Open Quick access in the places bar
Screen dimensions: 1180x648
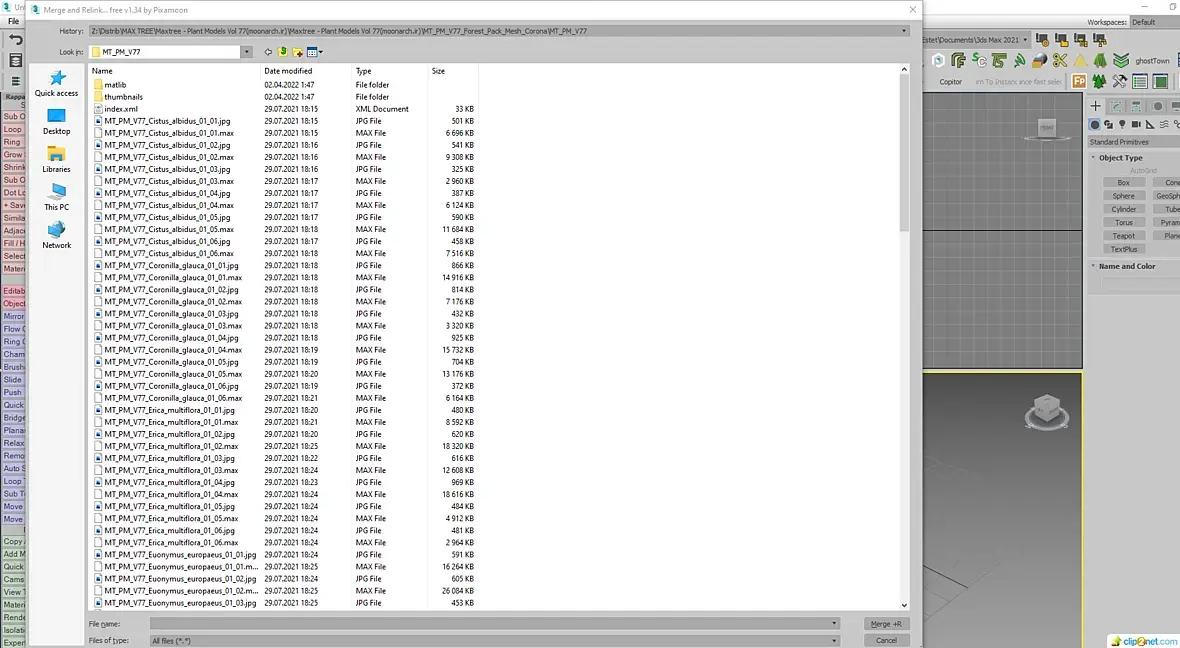click(x=56, y=84)
